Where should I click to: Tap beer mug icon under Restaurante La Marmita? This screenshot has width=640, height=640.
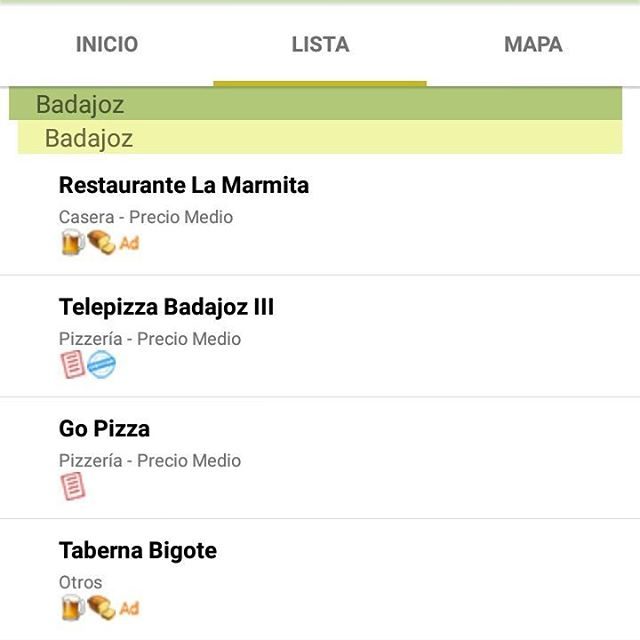tap(72, 242)
